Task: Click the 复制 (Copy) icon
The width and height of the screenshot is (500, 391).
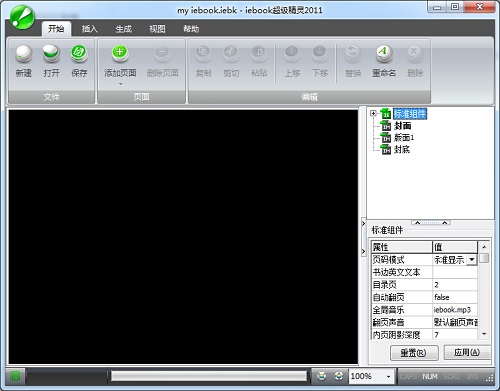Action: click(x=203, y=54)
